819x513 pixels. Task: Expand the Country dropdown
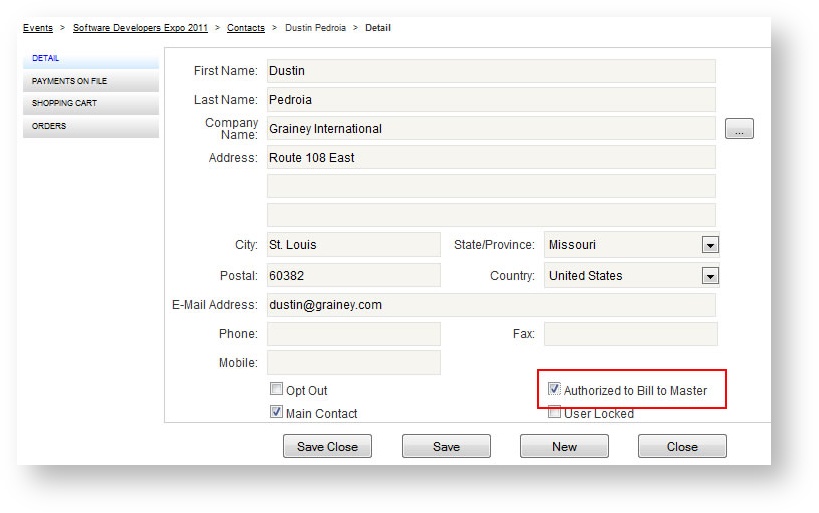pos(710,276)
